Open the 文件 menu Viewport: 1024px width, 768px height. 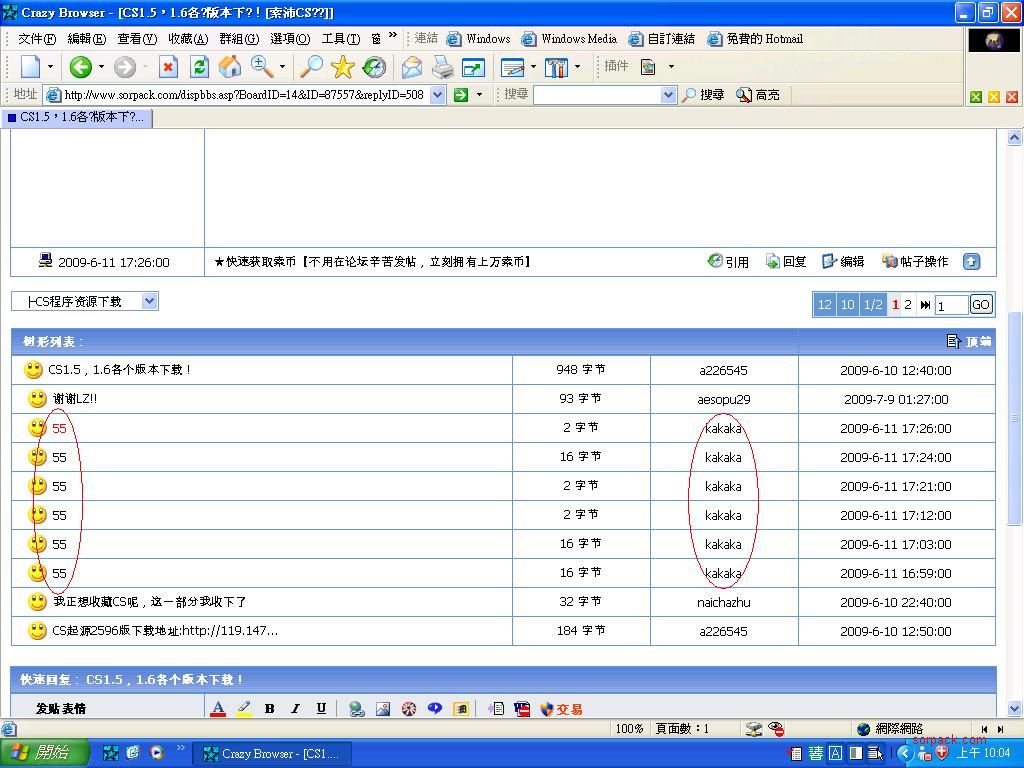pyautogui.click(x=37, y=39)
